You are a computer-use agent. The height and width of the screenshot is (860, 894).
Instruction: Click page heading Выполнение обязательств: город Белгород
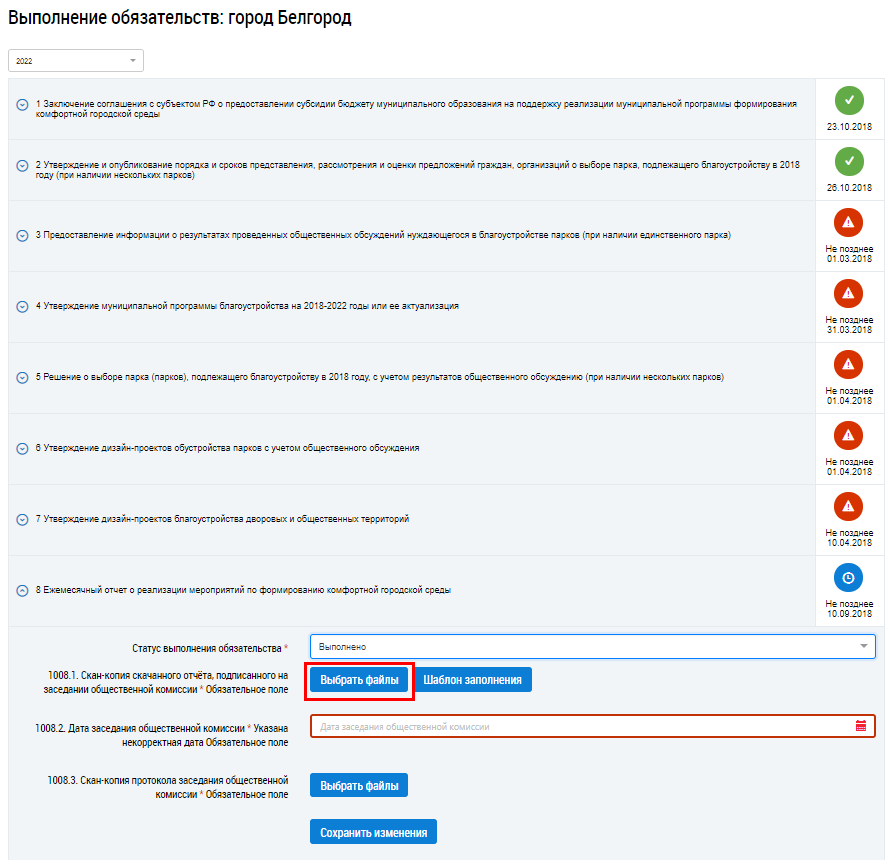click(x=180, y=18)
